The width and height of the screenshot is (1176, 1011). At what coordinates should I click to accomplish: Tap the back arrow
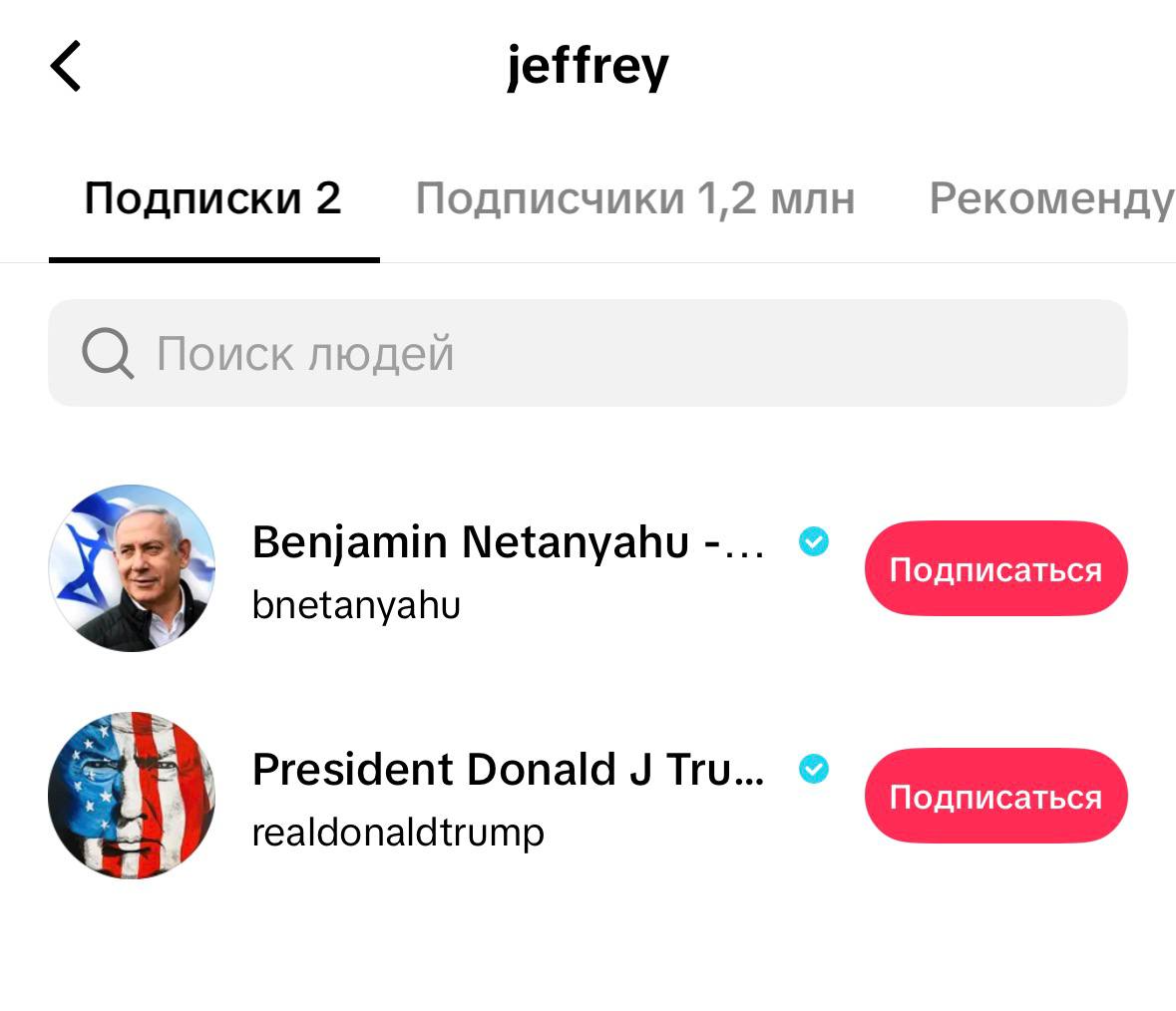[66, 67]
